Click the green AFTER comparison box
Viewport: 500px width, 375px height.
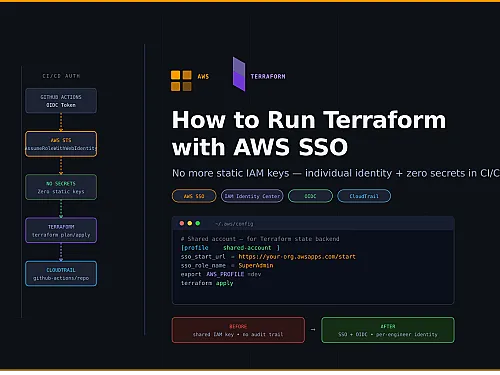click(388, 330)
